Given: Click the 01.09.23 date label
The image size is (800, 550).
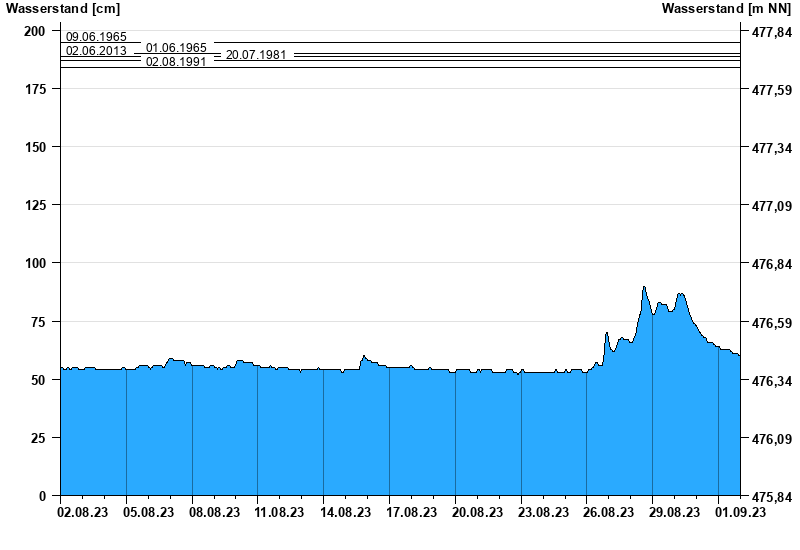Looking at the screenshot, I should tap(740, 512).
